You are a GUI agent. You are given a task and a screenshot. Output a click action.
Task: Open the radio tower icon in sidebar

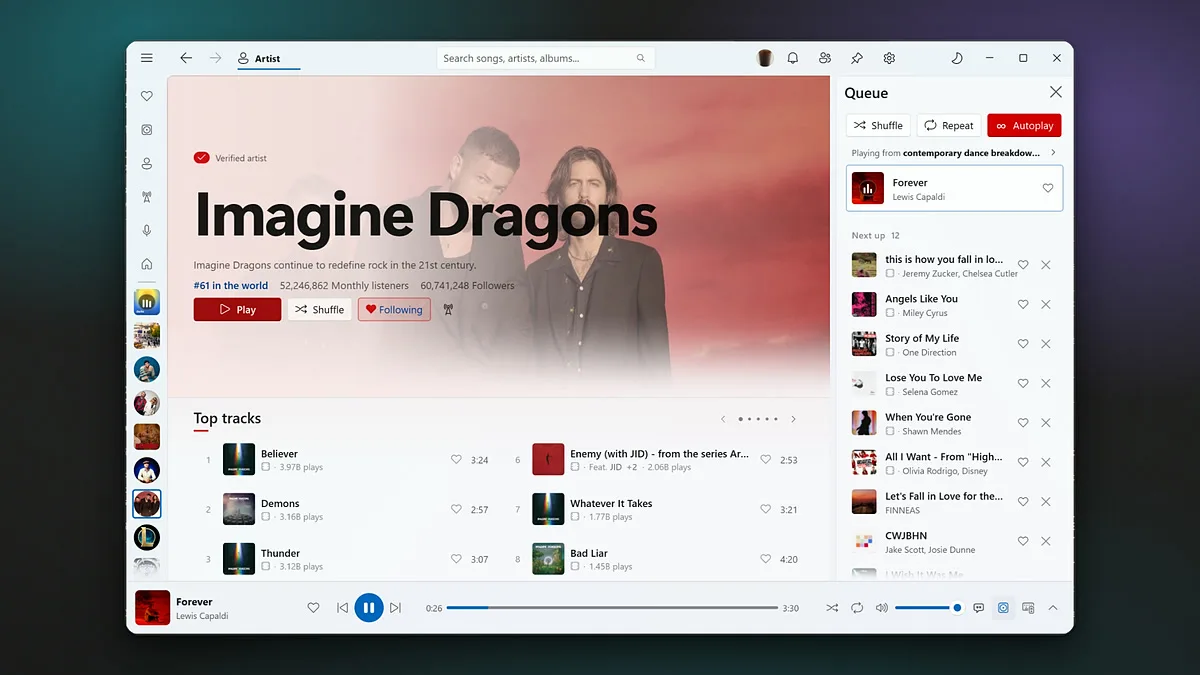coord(147,197)
